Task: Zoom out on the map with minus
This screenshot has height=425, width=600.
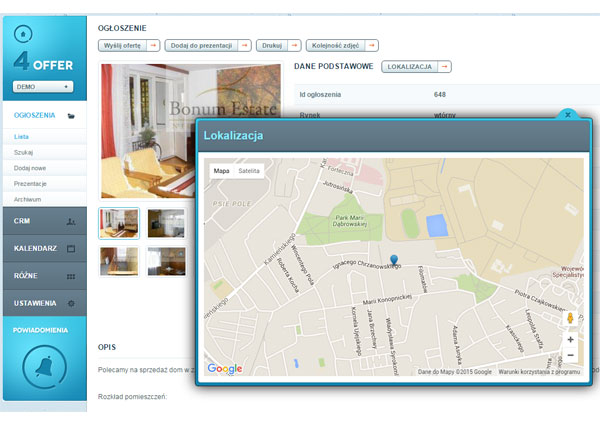Action: (570, 355)
